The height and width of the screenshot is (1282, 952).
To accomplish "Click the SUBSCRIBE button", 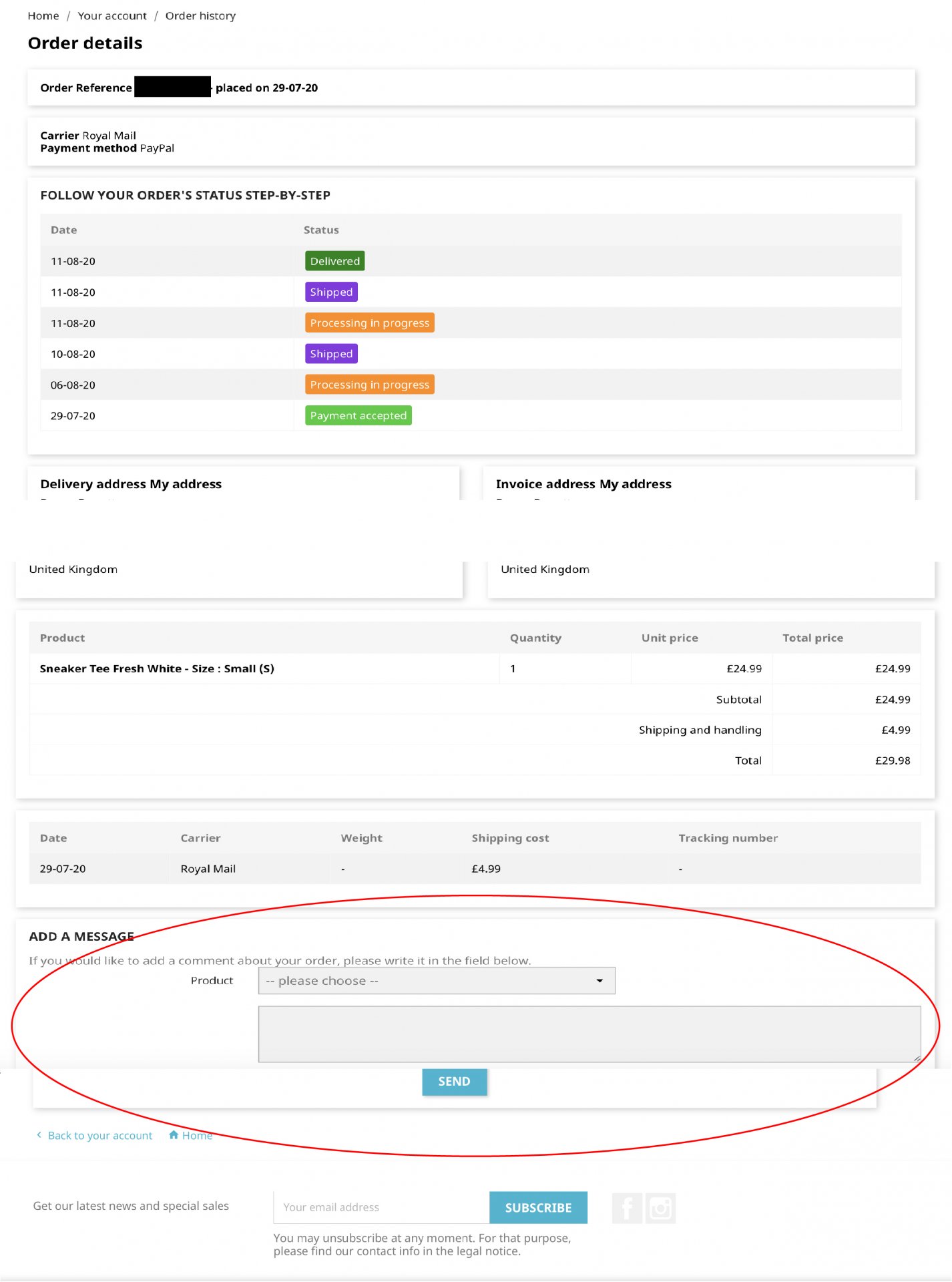I will [x=538, y=1208].
